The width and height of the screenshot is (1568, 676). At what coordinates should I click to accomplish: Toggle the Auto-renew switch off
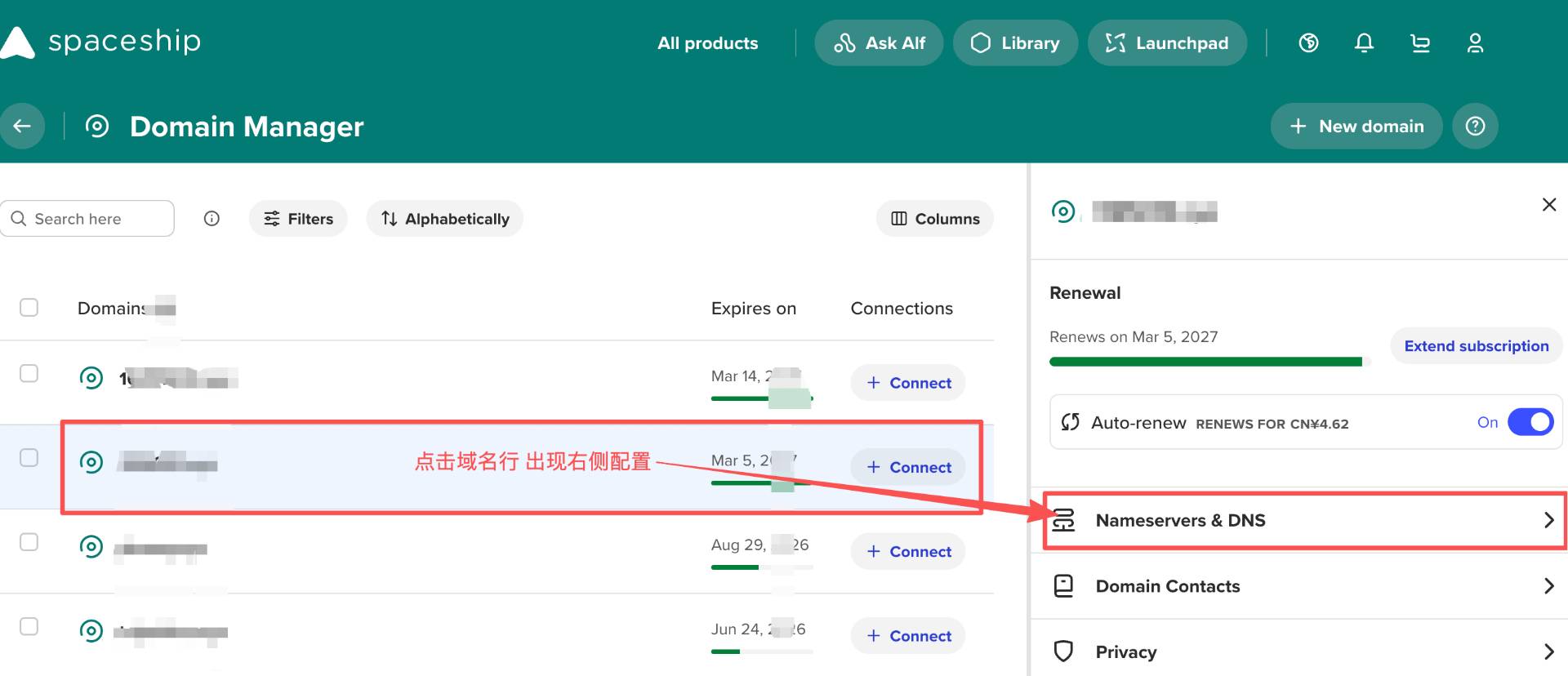click(x=1530, y=422)
